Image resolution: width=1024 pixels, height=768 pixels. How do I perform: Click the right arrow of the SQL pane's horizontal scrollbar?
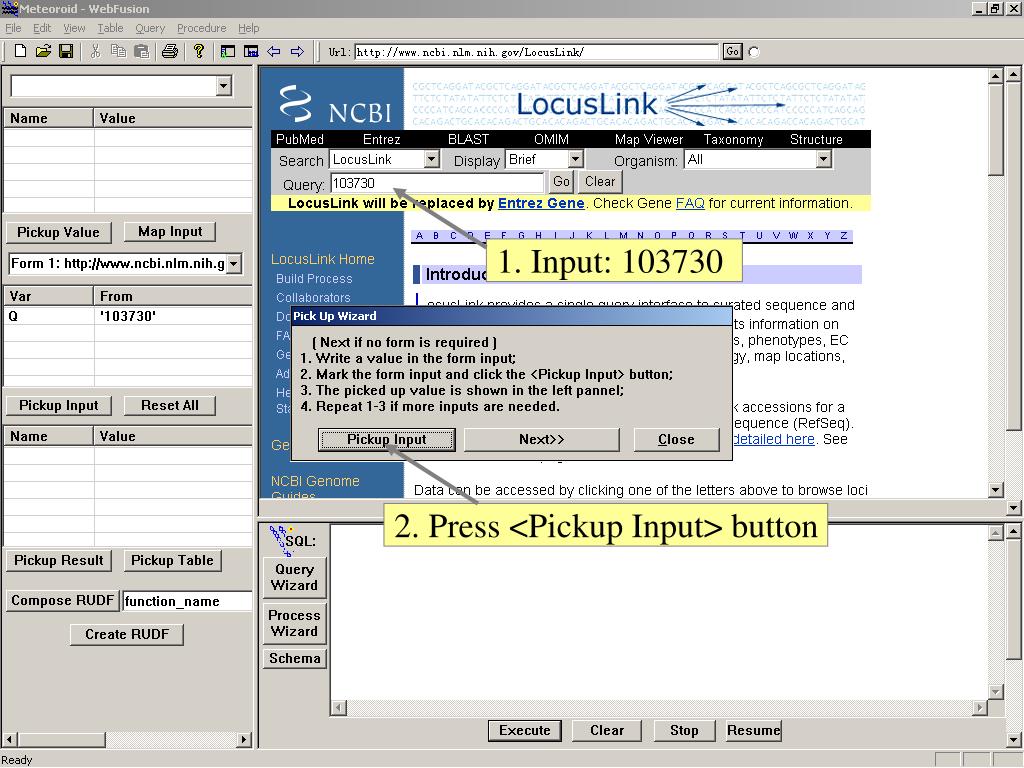[x=979, y=707]
